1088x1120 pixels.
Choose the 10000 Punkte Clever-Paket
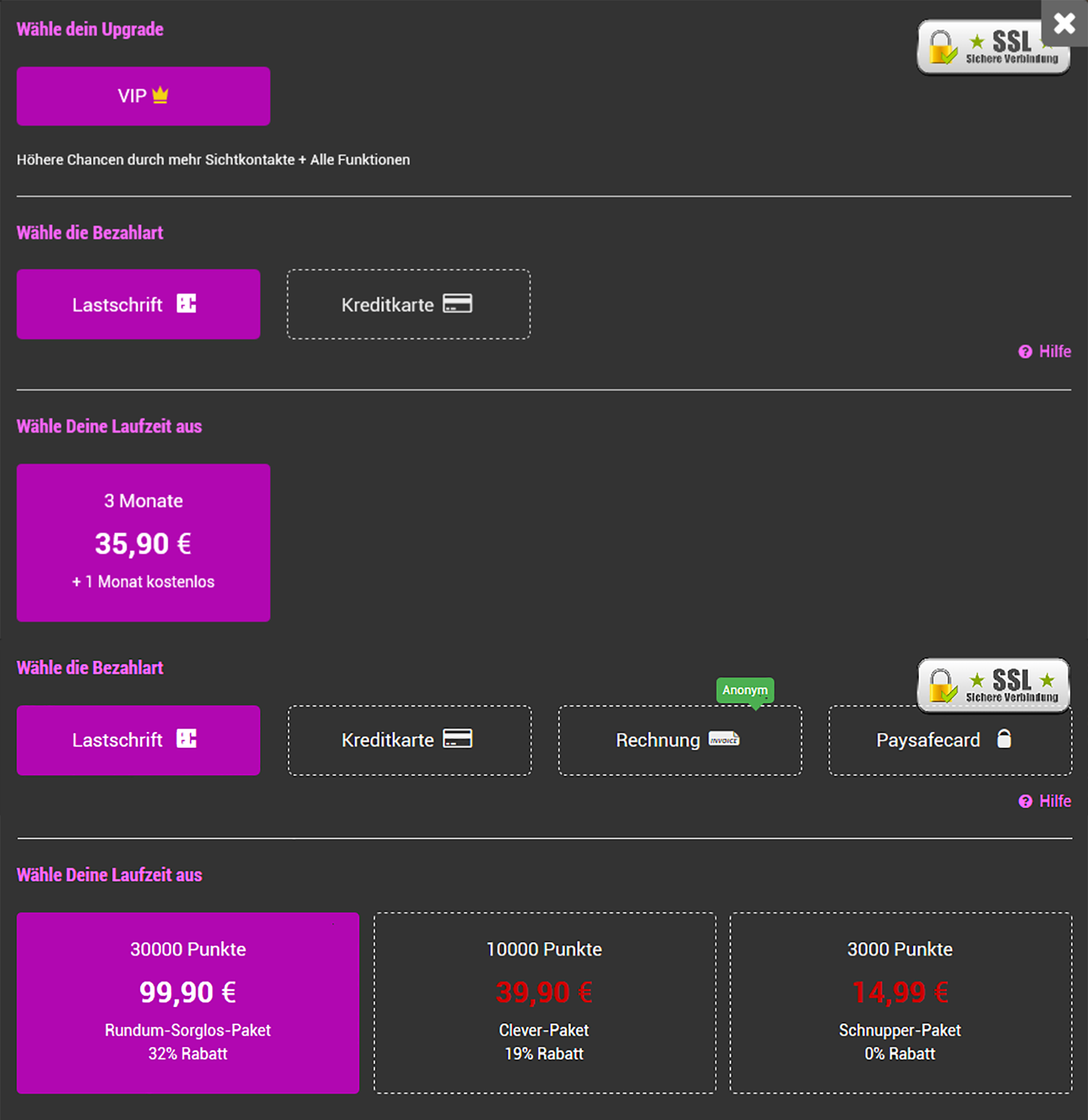click(544, 1003)
